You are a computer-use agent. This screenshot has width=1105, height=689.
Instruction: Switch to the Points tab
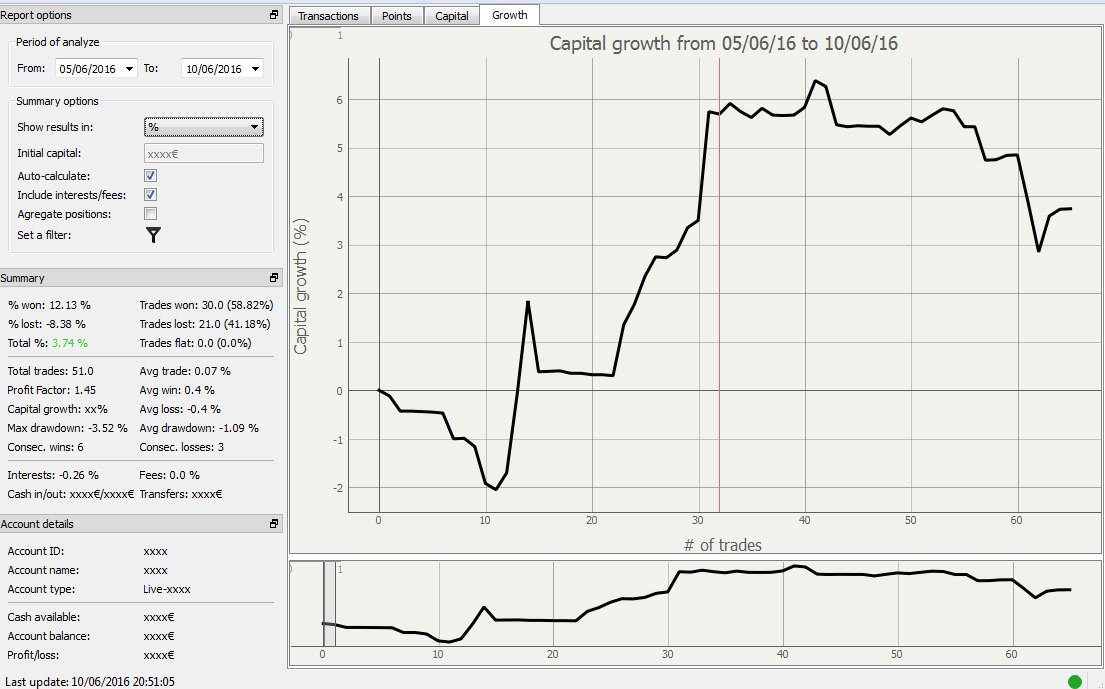point(397,15)
